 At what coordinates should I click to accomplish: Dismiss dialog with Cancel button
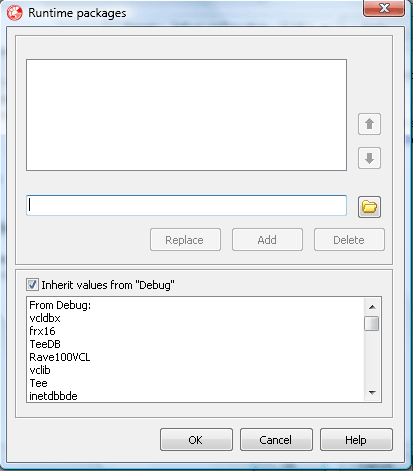pyautogui.click(x=276, y=440)
